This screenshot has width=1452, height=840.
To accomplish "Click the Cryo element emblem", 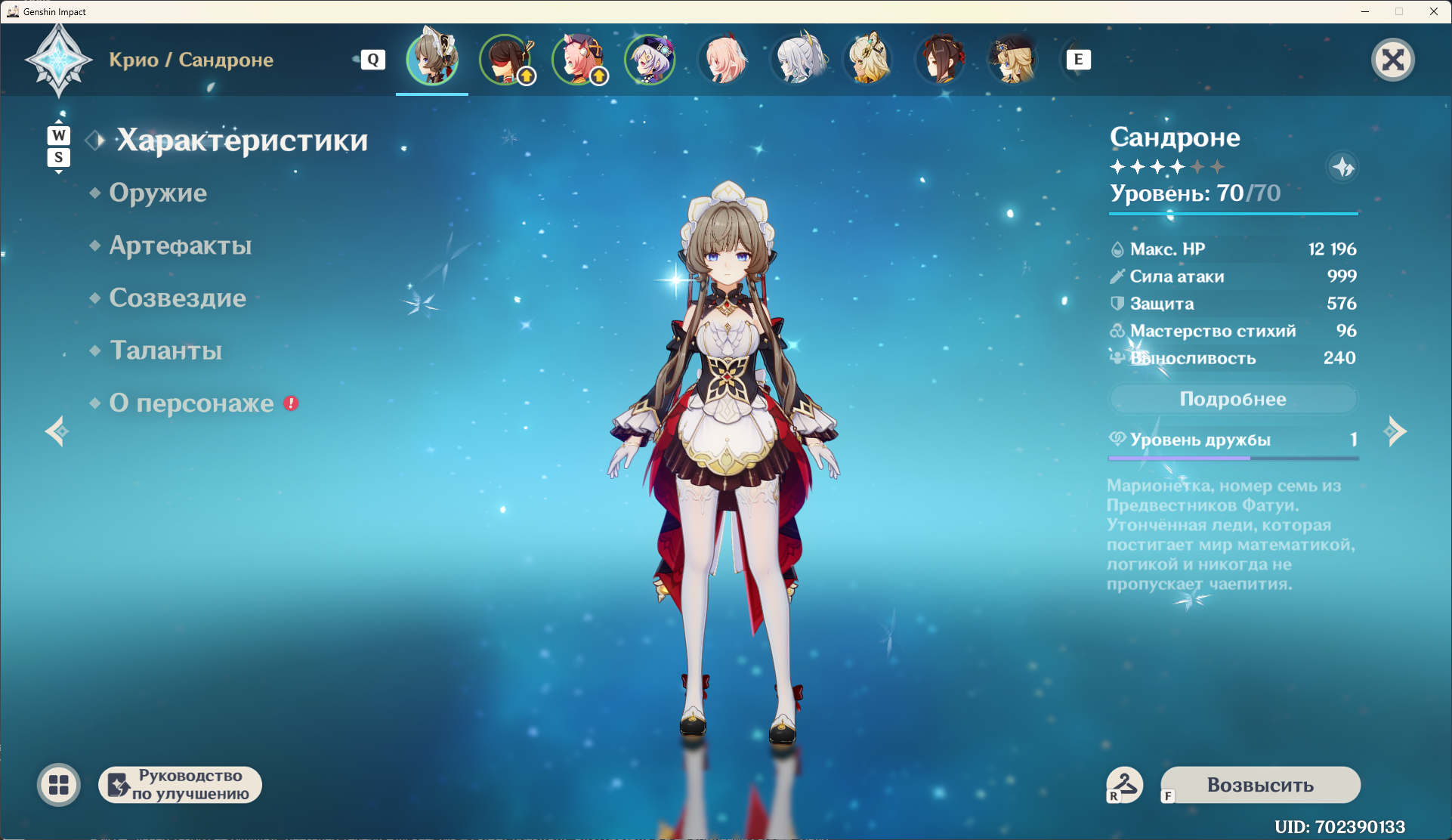I will tap(59, 60).
